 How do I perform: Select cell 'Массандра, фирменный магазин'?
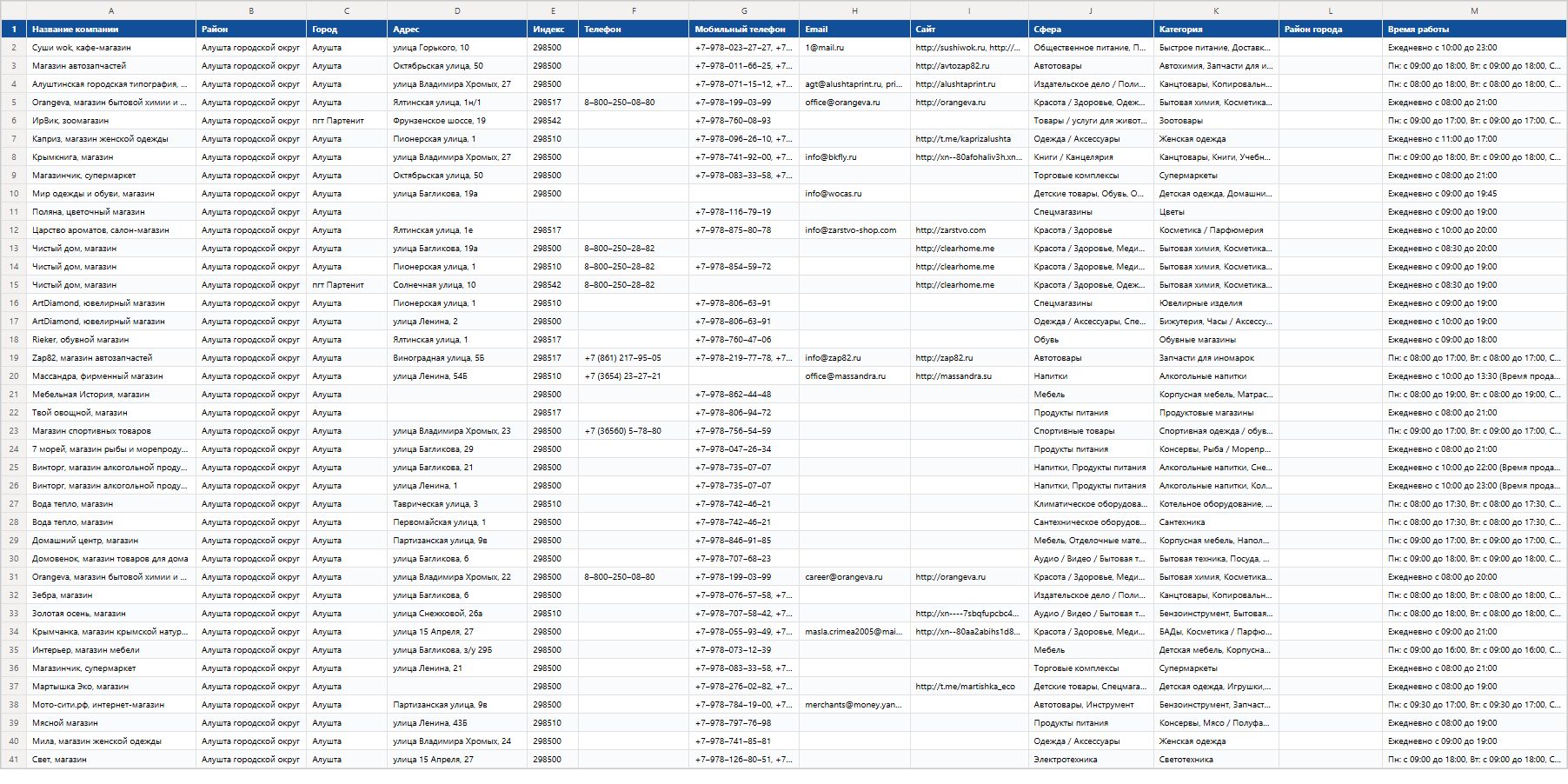tap(111, 376)
